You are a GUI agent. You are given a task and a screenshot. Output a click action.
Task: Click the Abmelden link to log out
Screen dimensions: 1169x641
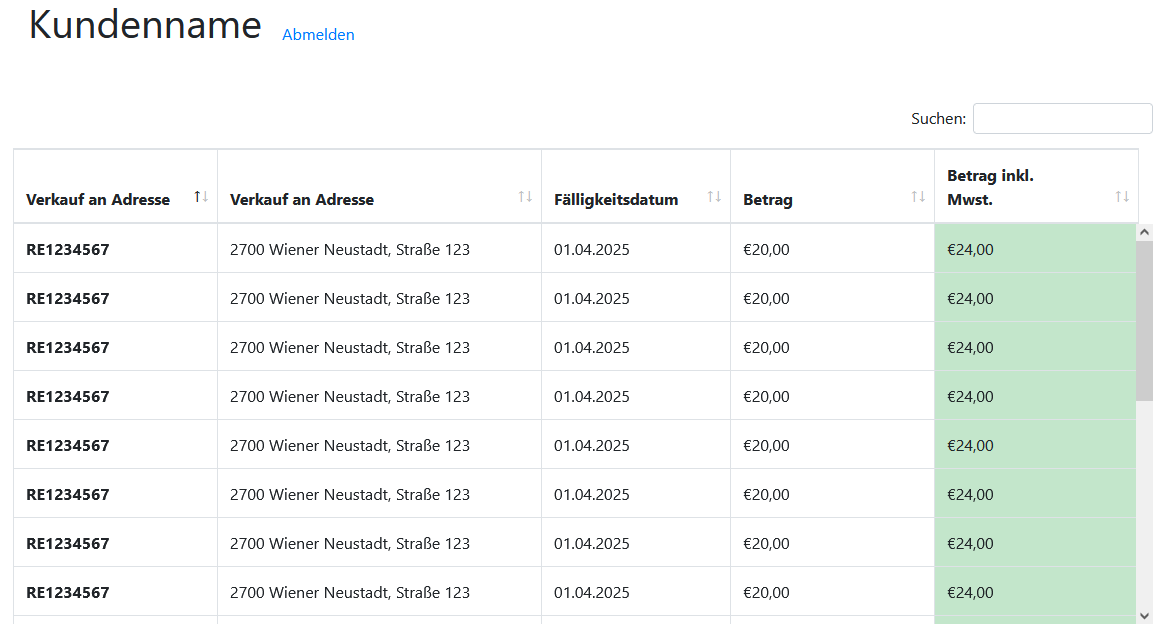tap(318, 34)
